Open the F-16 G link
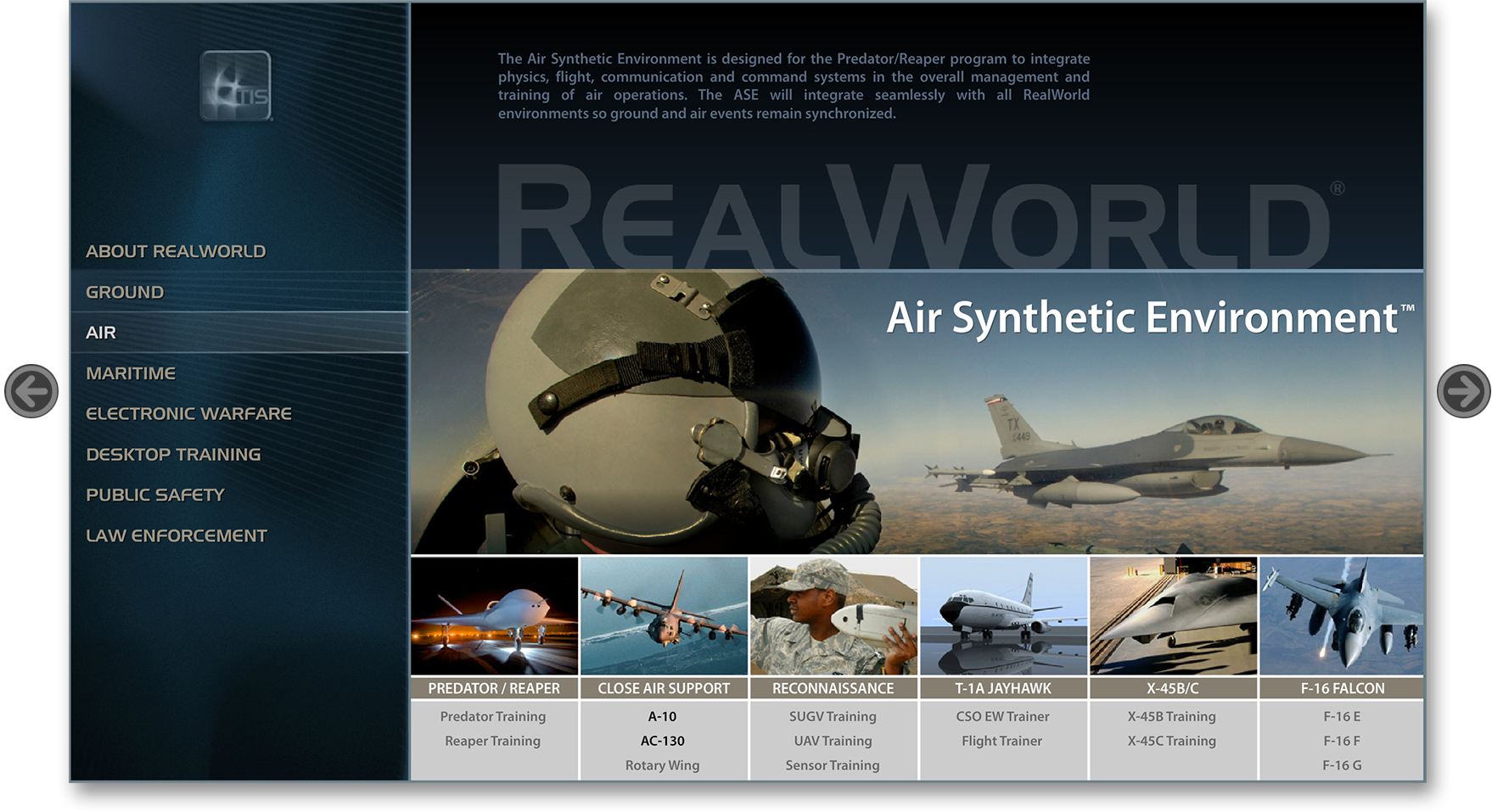 point(1342,765)
